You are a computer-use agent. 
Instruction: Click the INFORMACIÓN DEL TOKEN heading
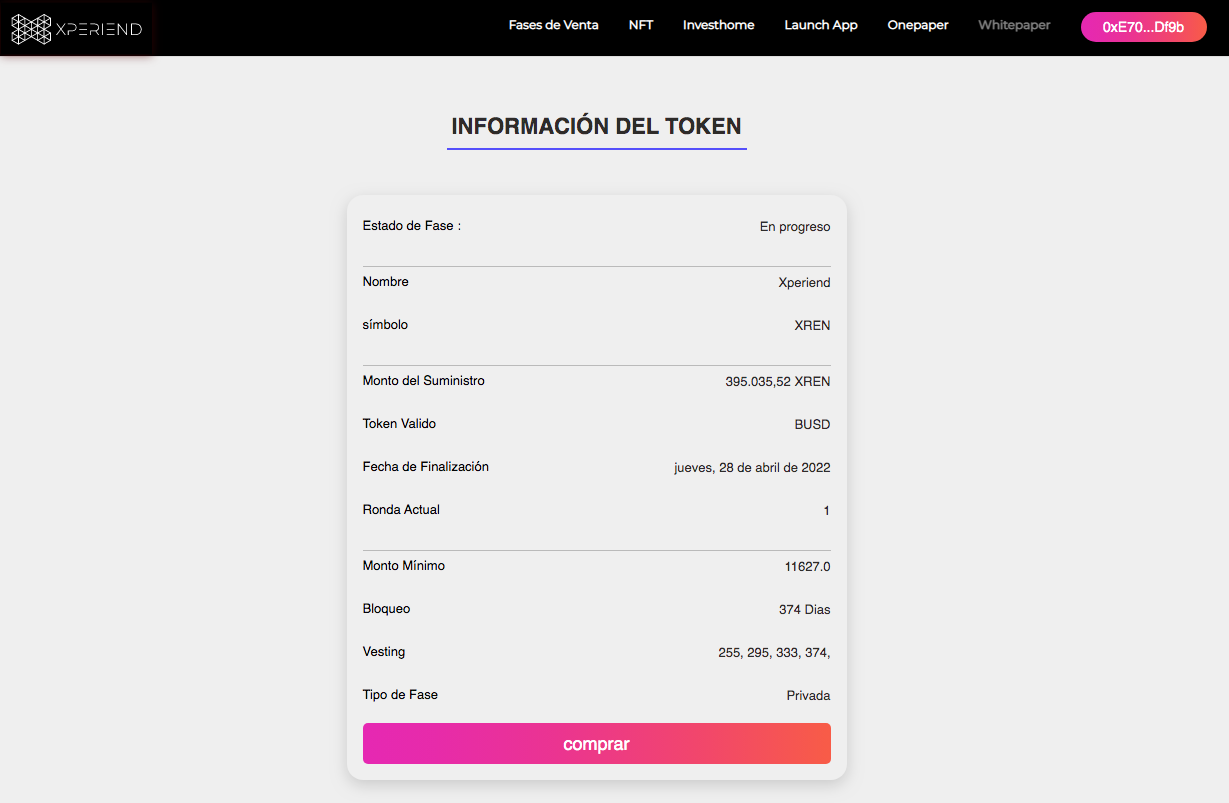point(596,126)
